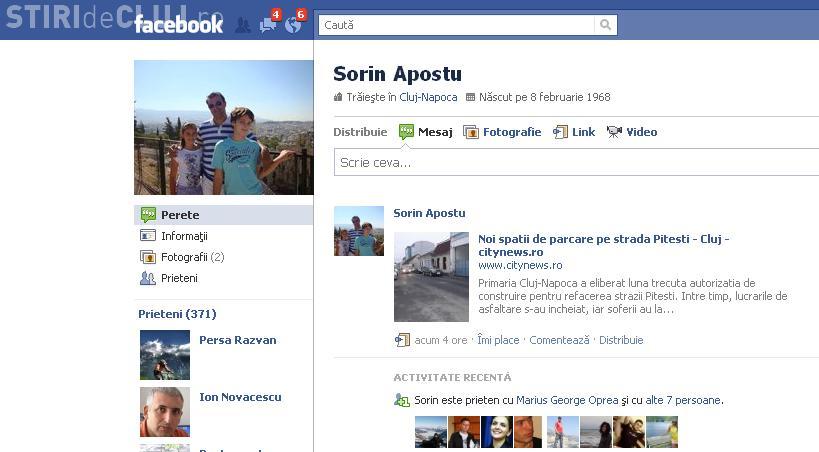Open Prieteni in left sidebar
The width and height of the screenshot is (819, 452).
(179, 278)
